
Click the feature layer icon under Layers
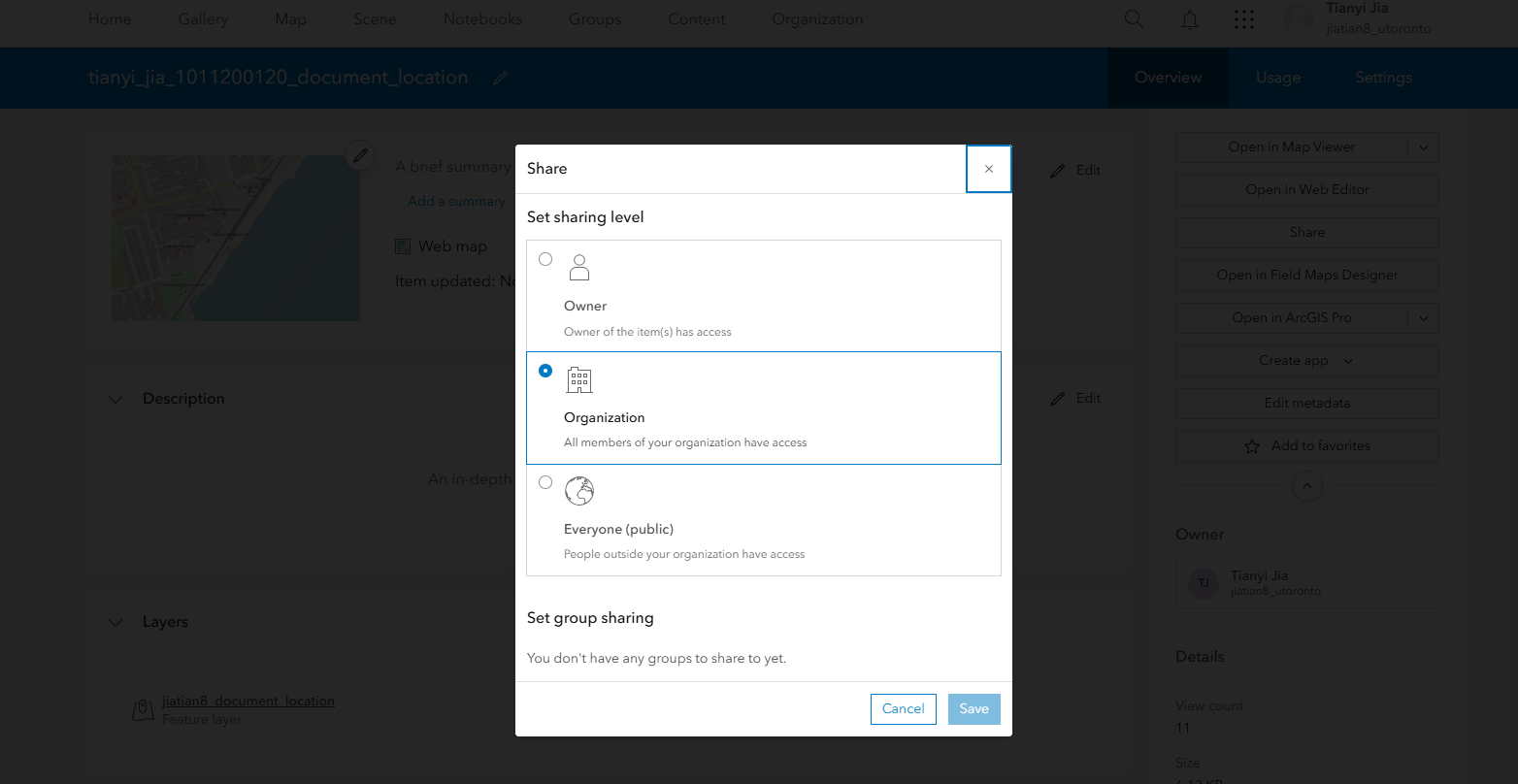[x=143, y=710]
